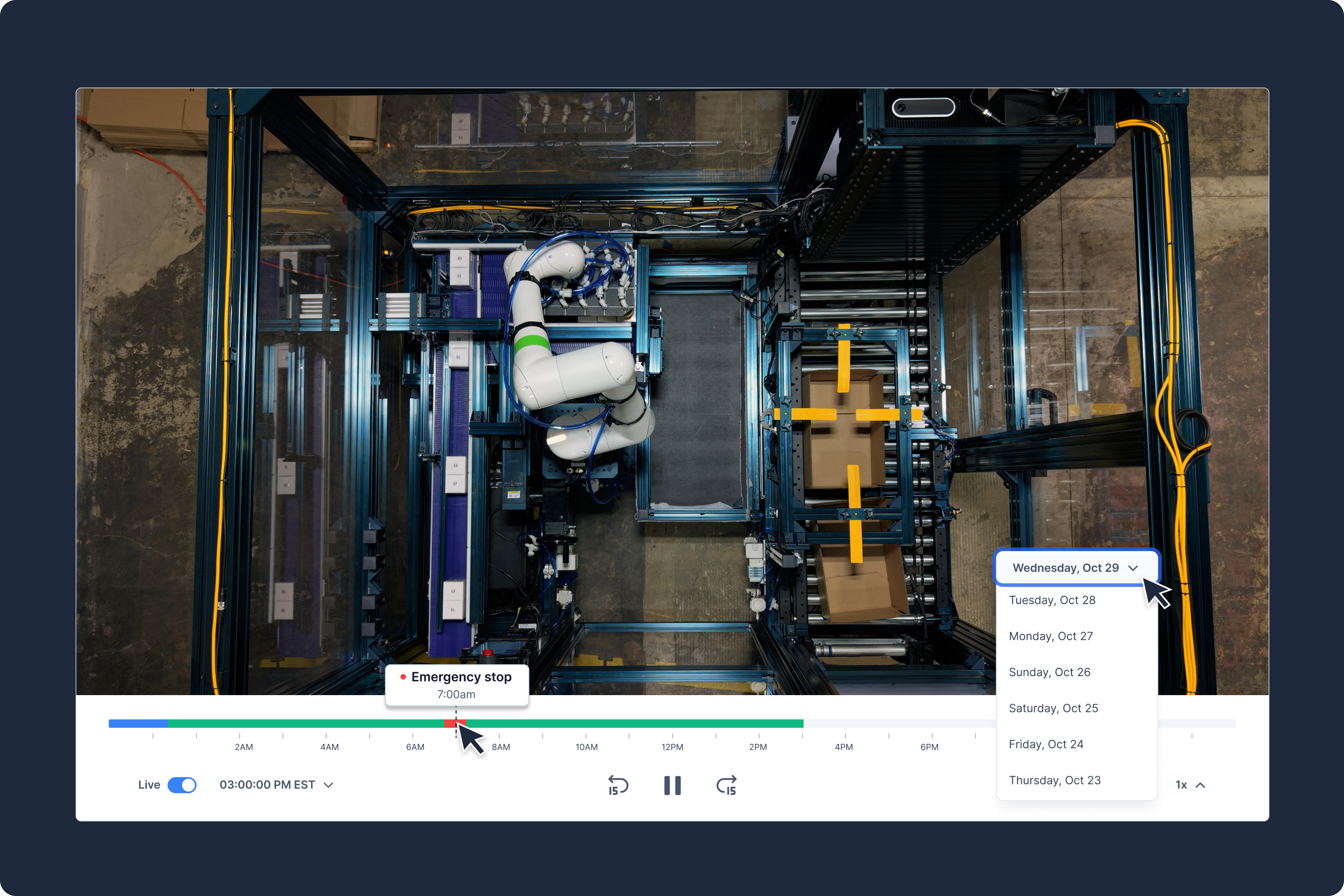Seek timeline to 12PM tick label
This screenshot has width=1344, height=896.
672,747
